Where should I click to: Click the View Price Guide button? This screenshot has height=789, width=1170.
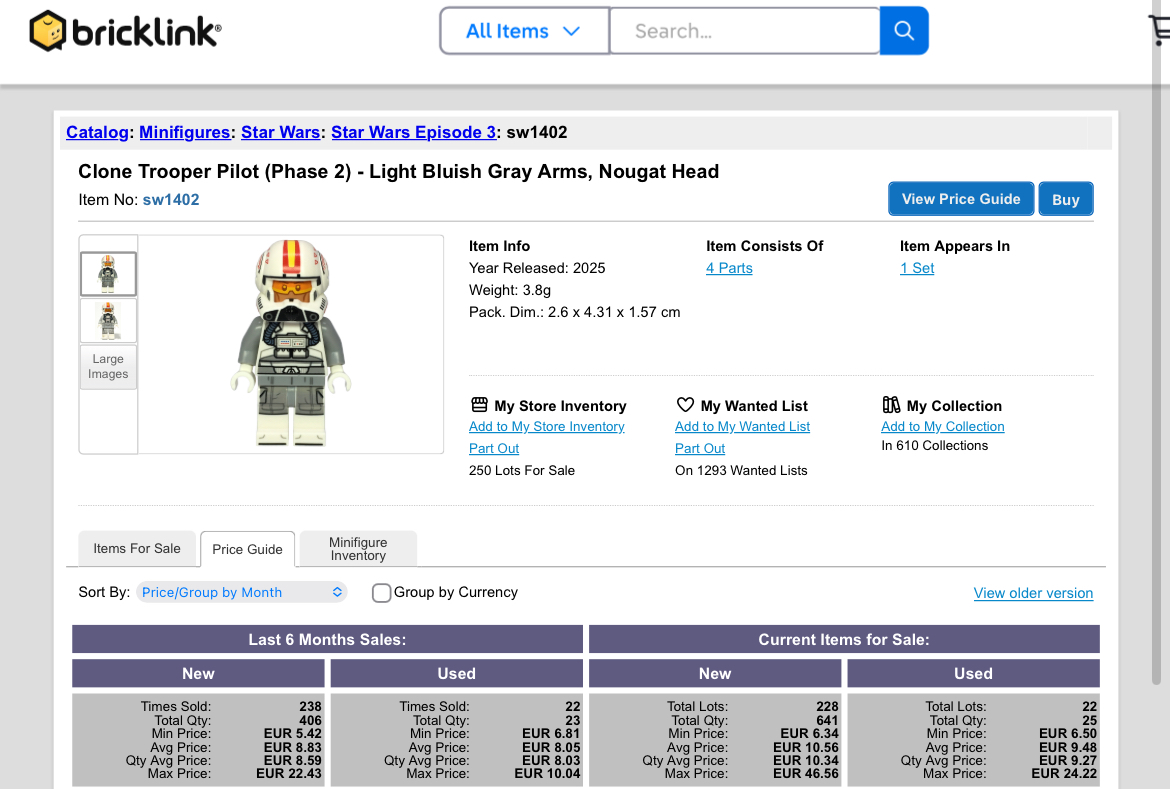click(960, 199)
